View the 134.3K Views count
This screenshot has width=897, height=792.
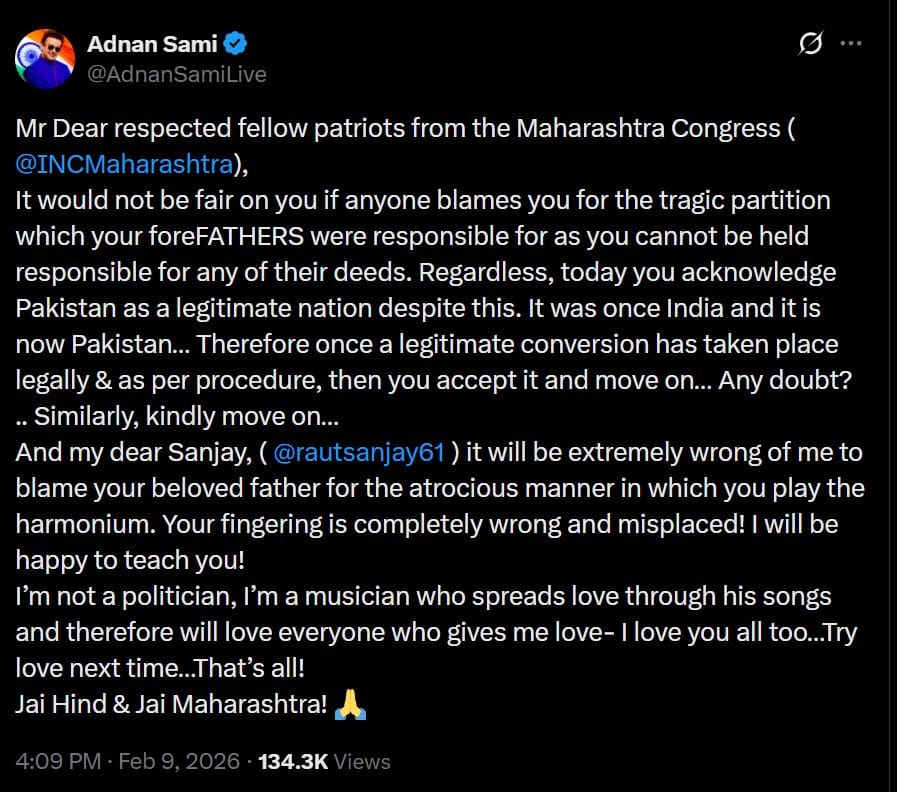click(x=324, y=761)
